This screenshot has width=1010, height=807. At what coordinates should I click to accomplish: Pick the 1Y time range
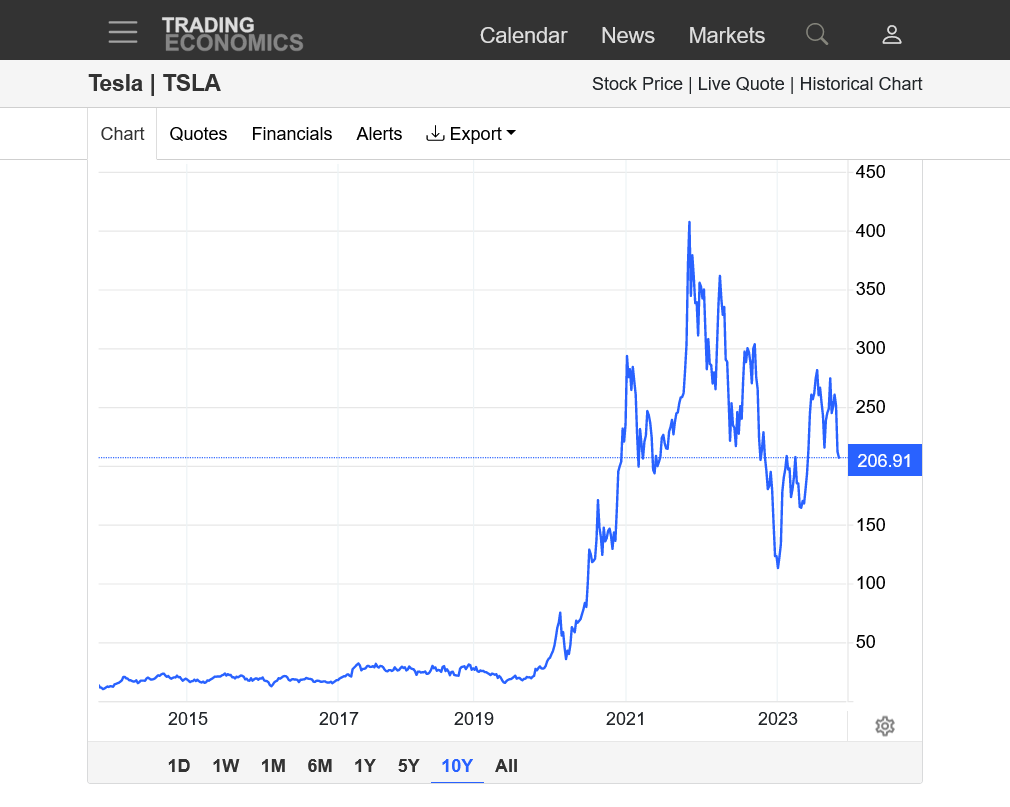[364, 766]
